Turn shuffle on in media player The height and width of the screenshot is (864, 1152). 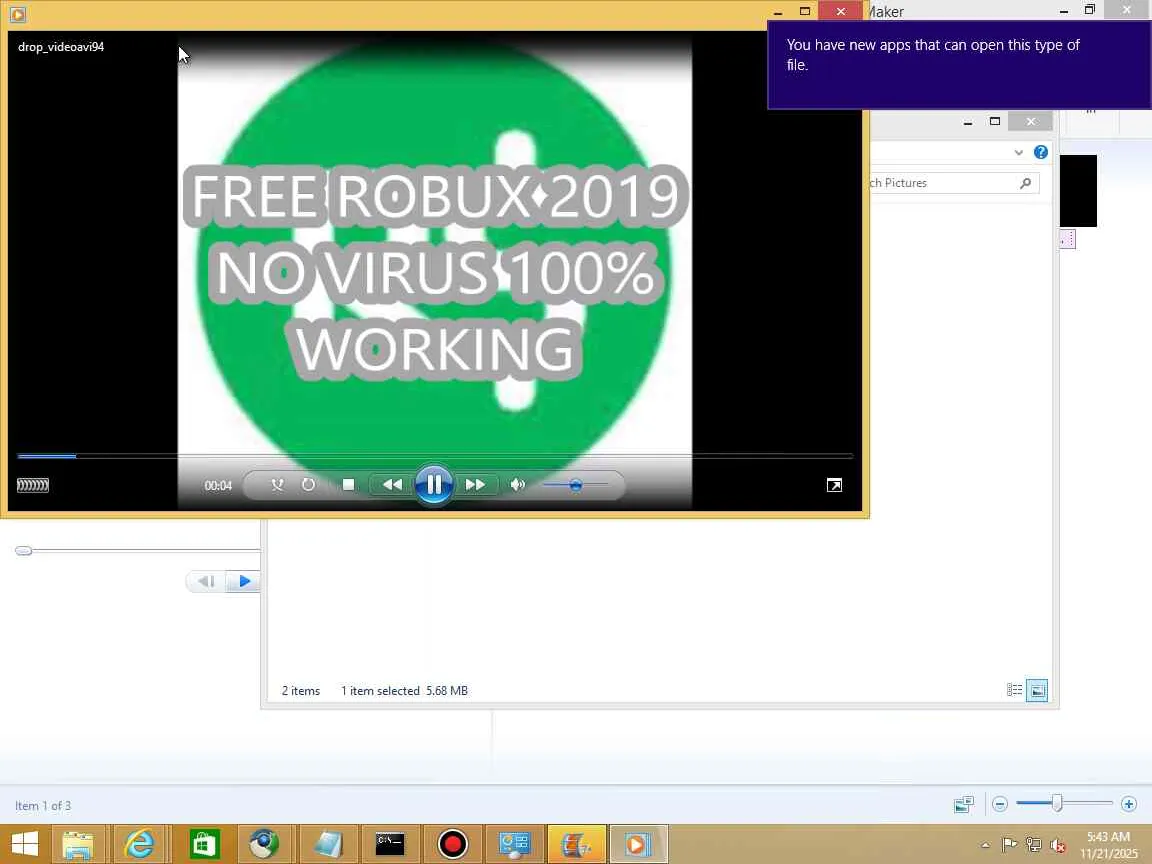277,485
